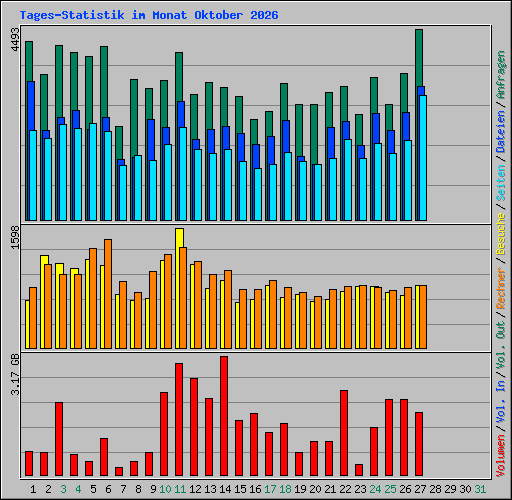The height and width of the screenshot is (500, 512).
Task: Click day label '27' on the x-axis
Action: (x=420, y=489)
